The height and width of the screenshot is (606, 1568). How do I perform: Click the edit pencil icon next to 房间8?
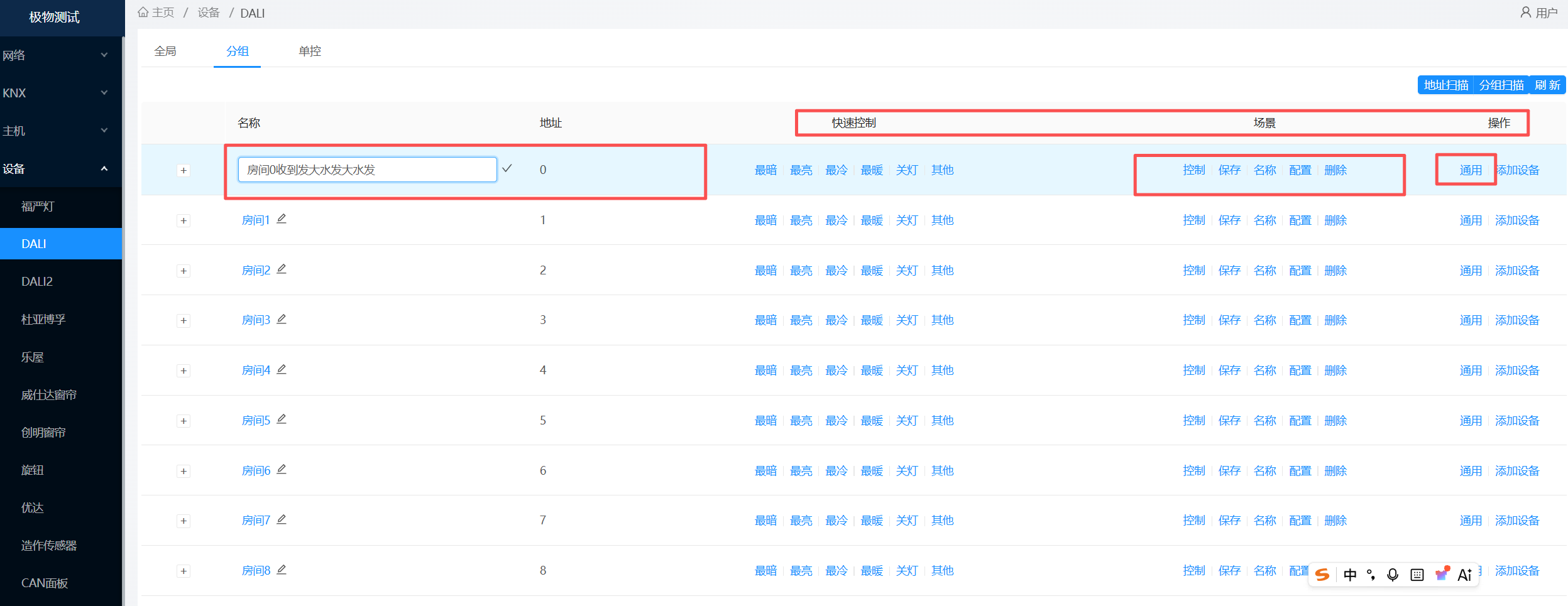click(282, 570)
